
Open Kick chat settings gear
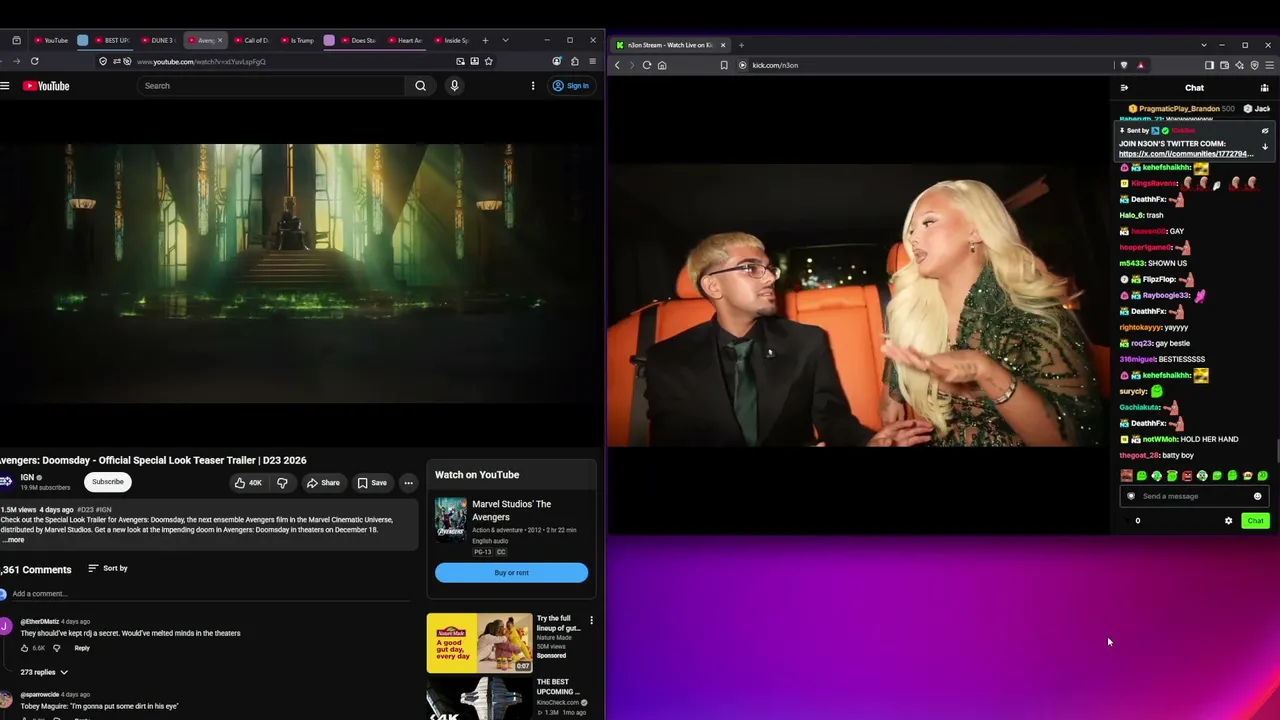[x=1228, y=521]
